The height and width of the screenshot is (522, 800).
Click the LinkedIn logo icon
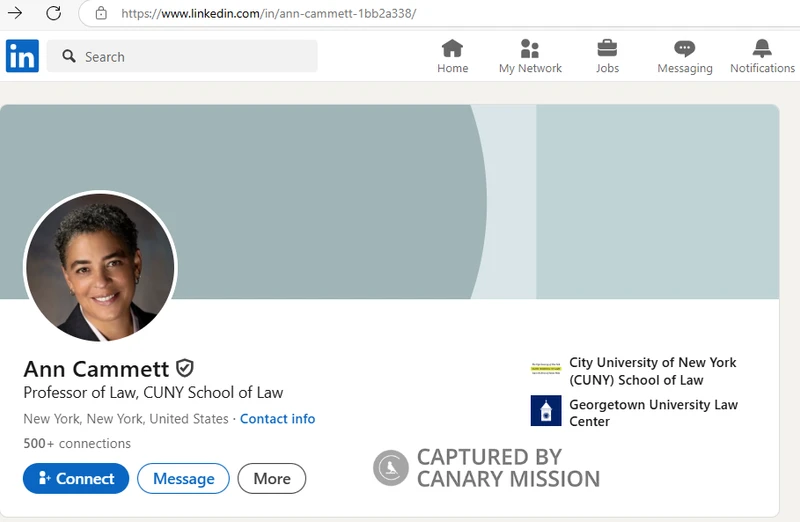pos(22,56)
